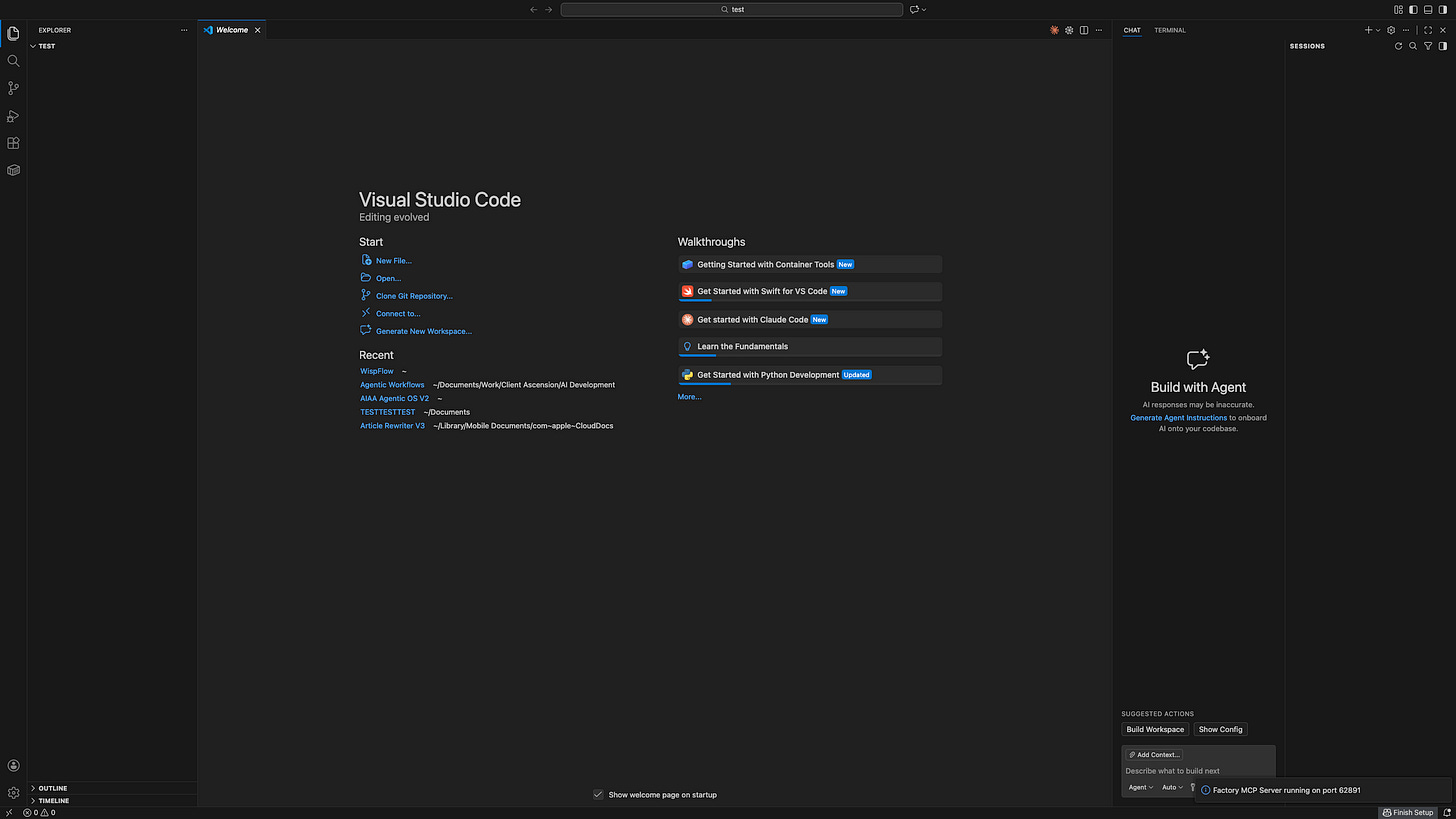The width and height of the screenshot is (1456, 819).
Task: Open editor more actions ellipsis
Action: tap(1099, 30)
